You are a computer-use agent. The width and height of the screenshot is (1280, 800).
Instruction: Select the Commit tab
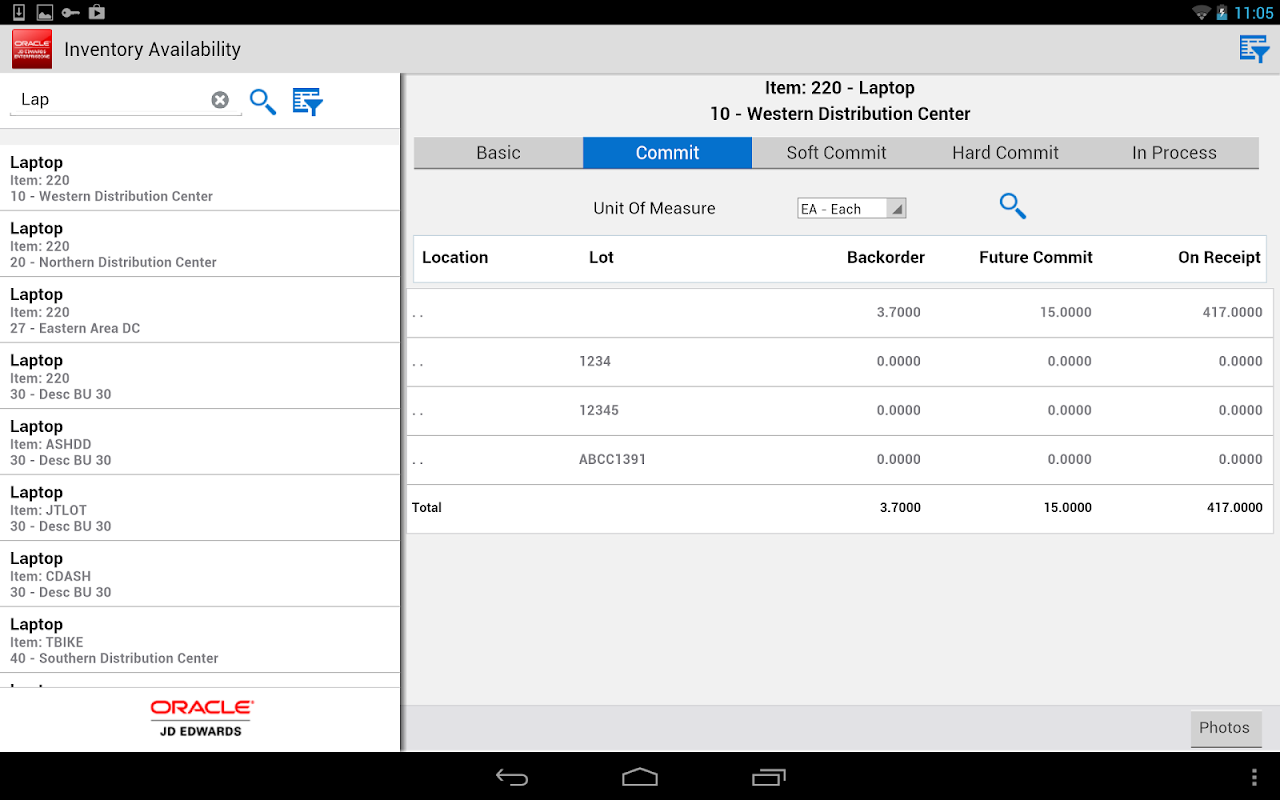point(667,153)
